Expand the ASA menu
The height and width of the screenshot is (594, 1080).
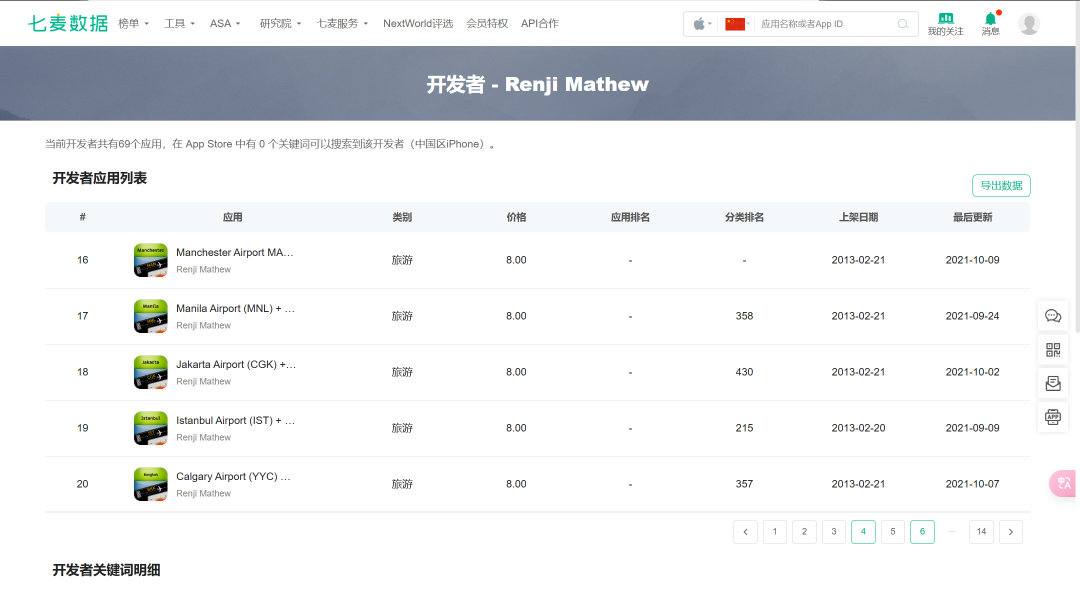[x=225, y=23]
